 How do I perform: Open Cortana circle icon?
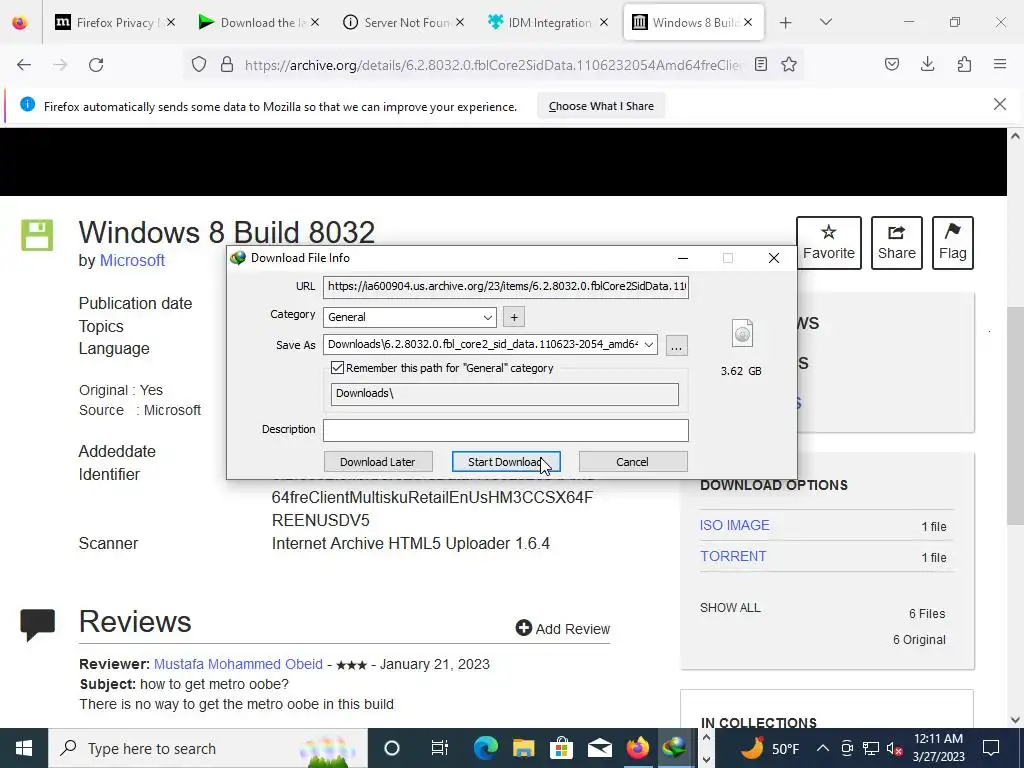(392, 748)
